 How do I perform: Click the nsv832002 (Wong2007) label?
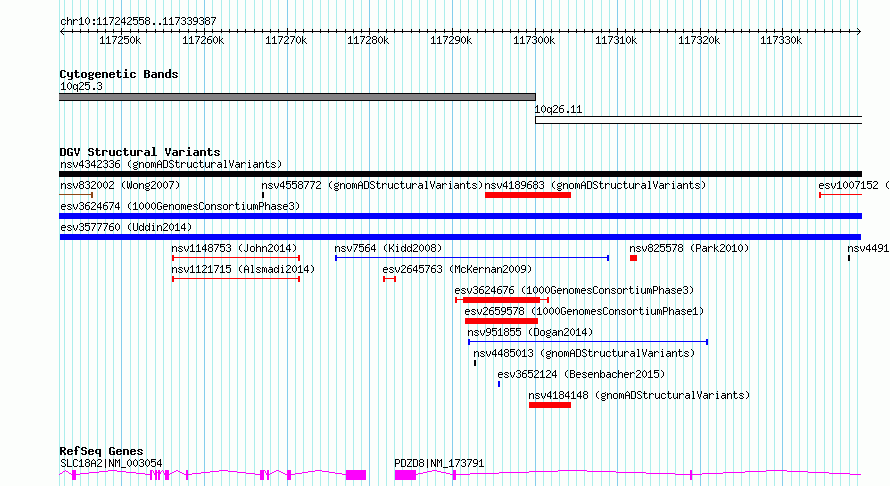120,185
